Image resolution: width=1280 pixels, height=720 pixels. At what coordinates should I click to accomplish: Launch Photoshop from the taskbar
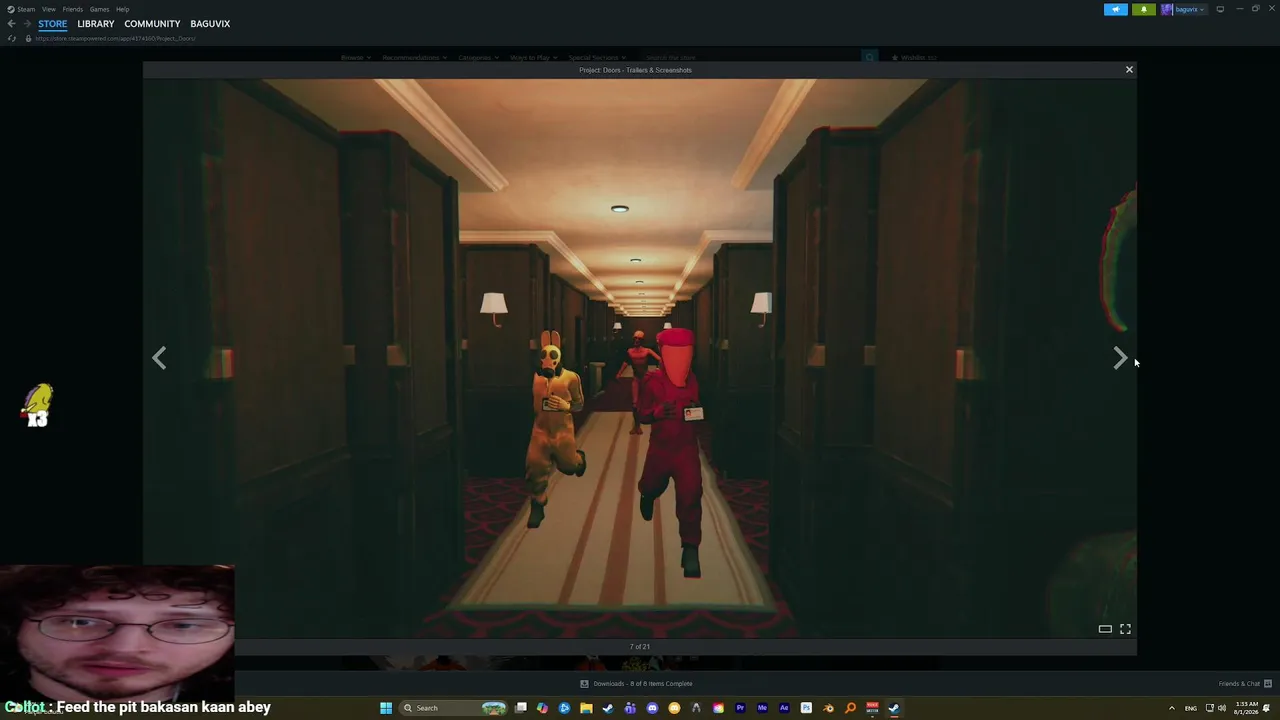coord(806,708)
